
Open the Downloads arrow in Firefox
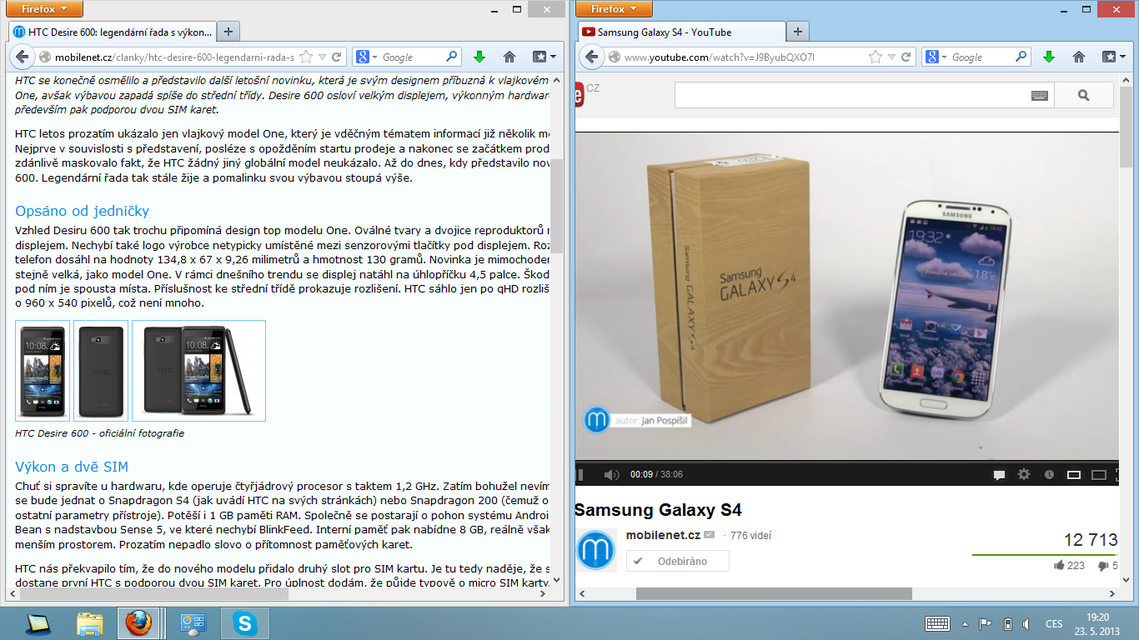pos(481,57)
